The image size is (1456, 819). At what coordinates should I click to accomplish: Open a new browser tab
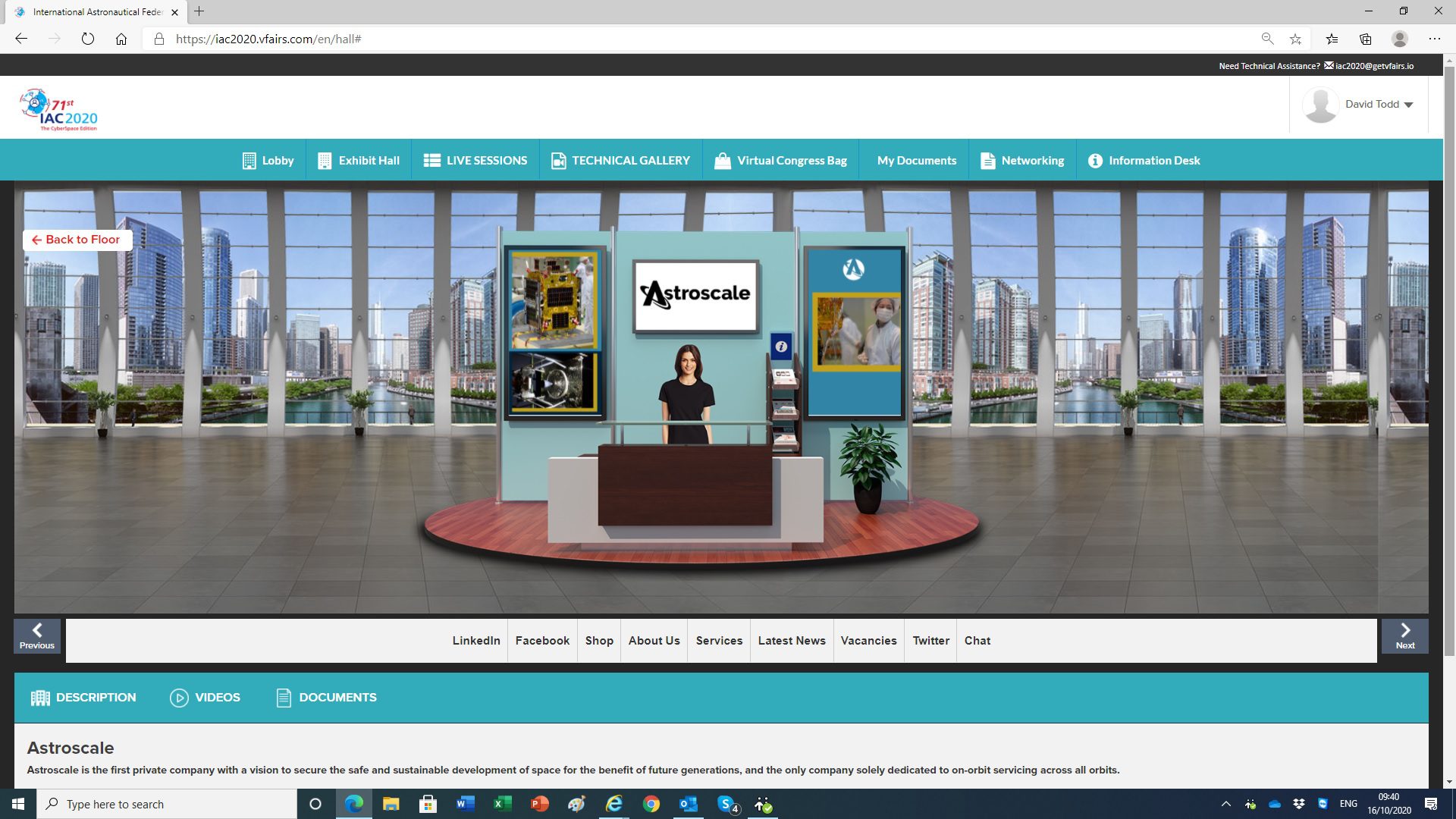199,11
